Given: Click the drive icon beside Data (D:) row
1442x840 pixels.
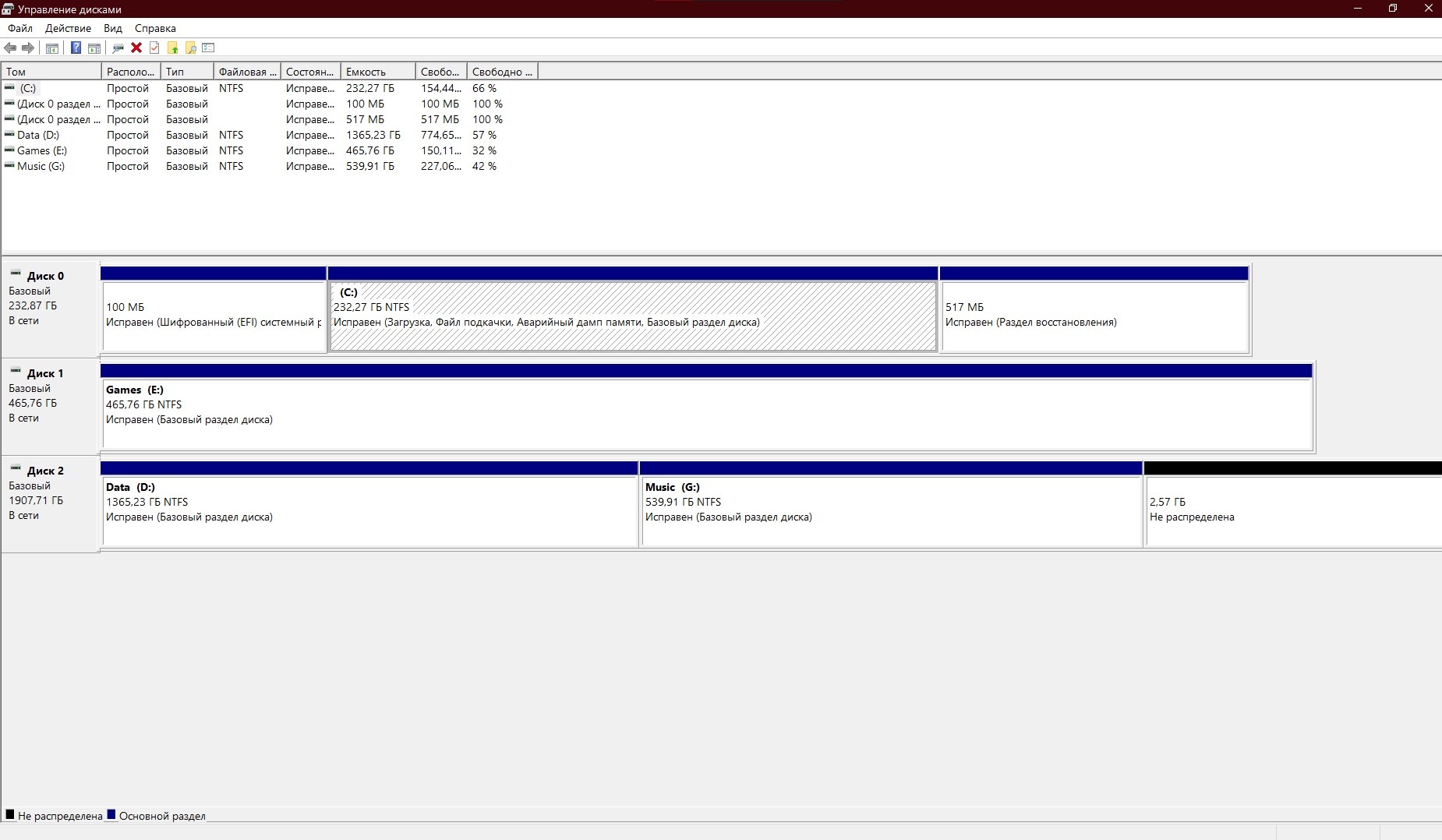Looking at the screenshot, I should pos(9,135).
